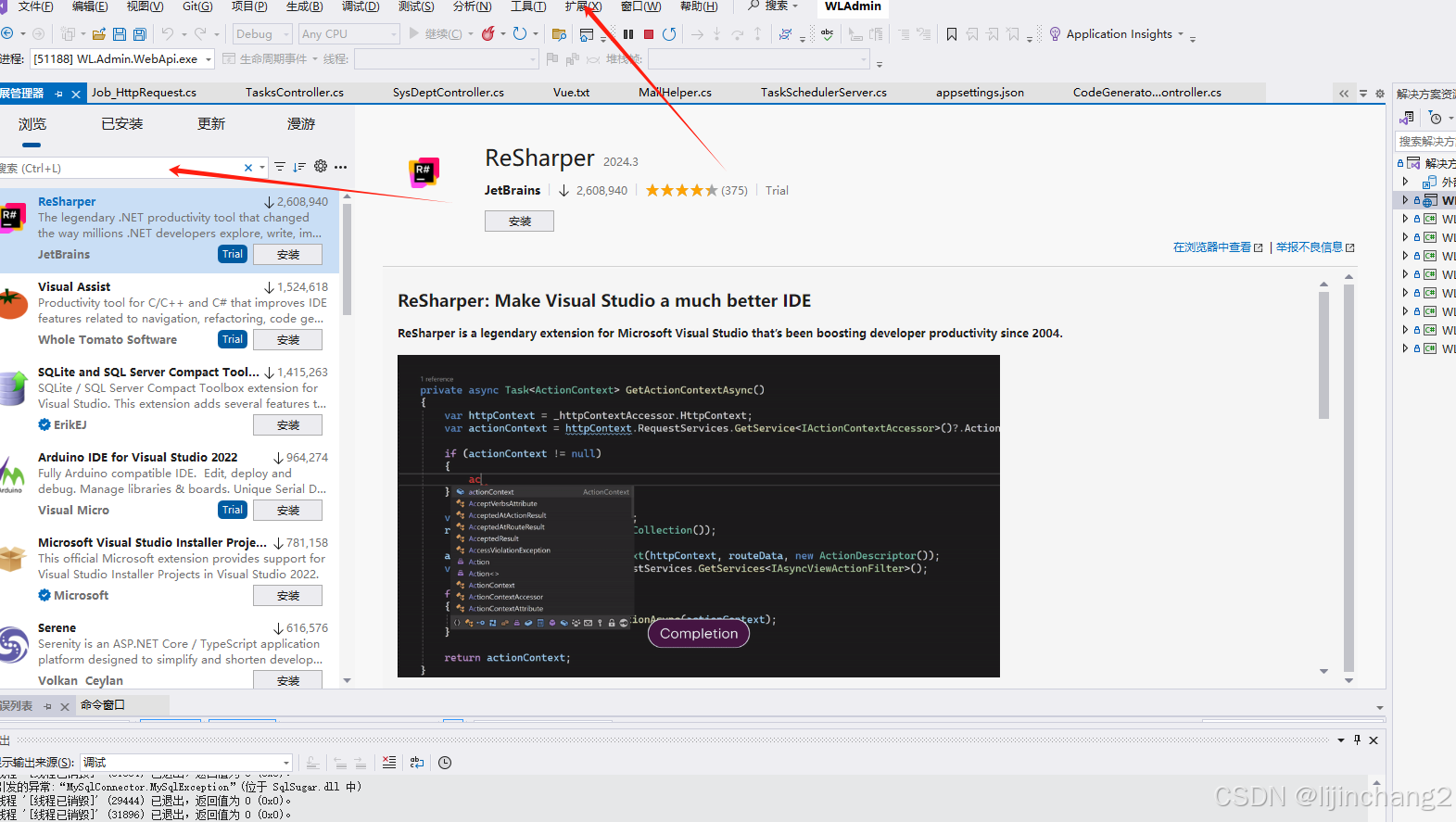Open the document tabs overflow dropdown

pos(1363,94)
